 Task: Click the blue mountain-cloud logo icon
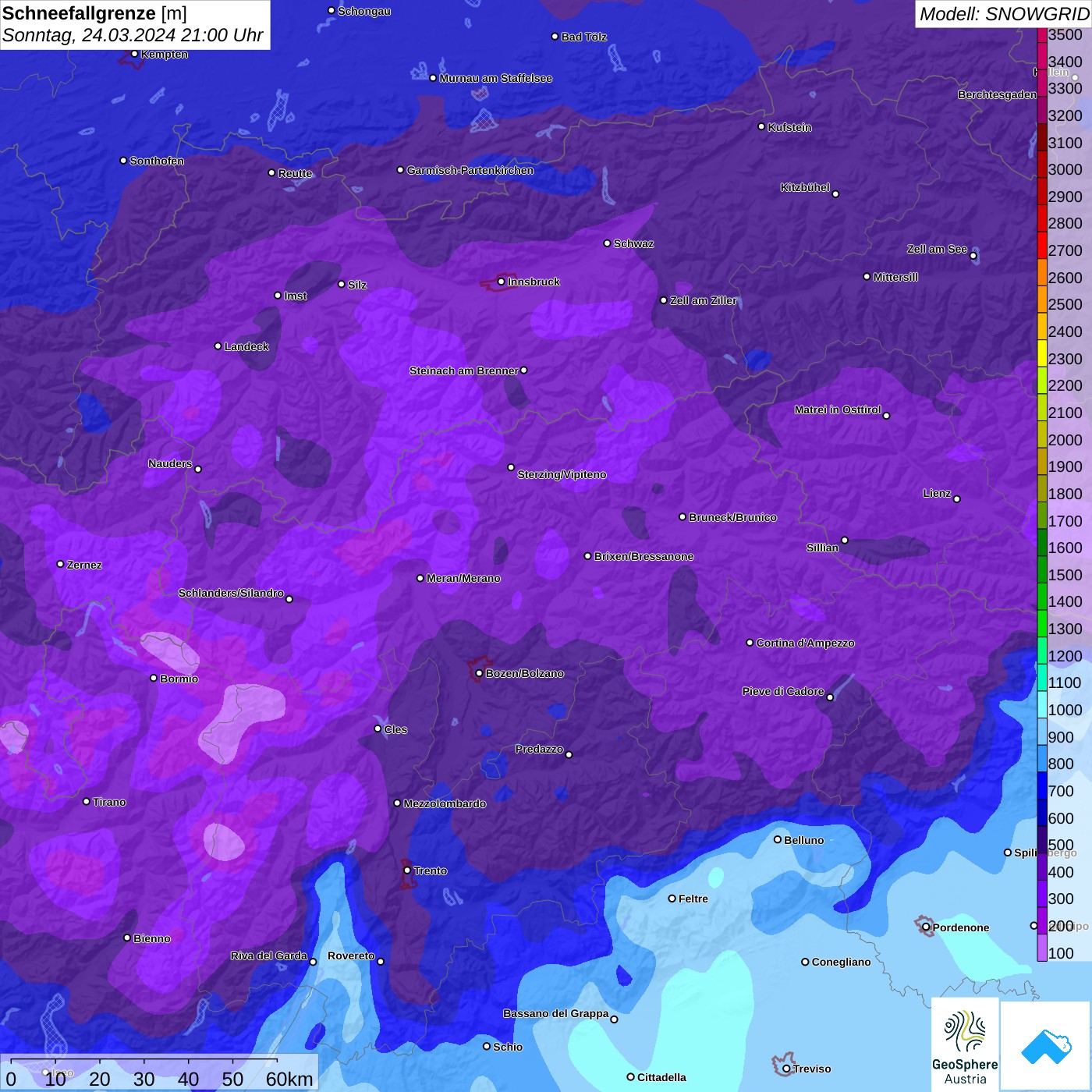[x=1046, y=1046]
